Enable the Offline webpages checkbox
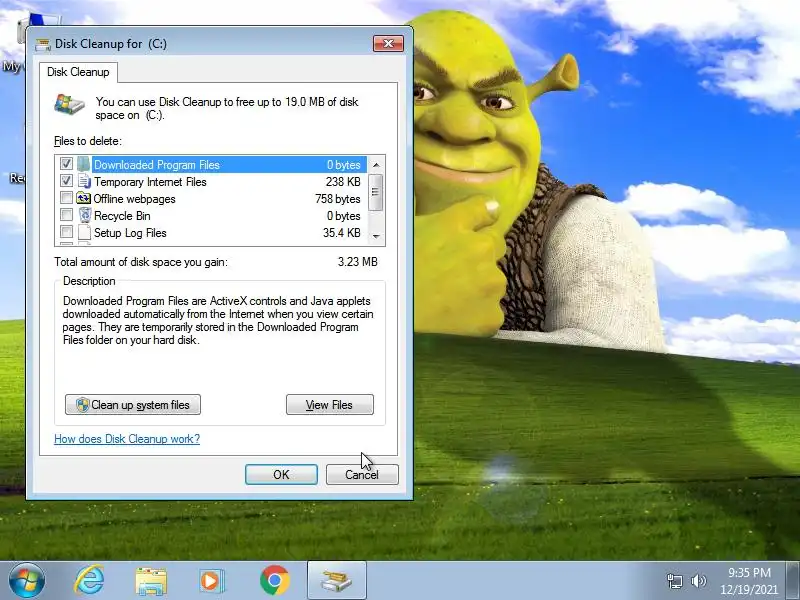The width and height of the screenshot is (800, 600). point(66,198)
